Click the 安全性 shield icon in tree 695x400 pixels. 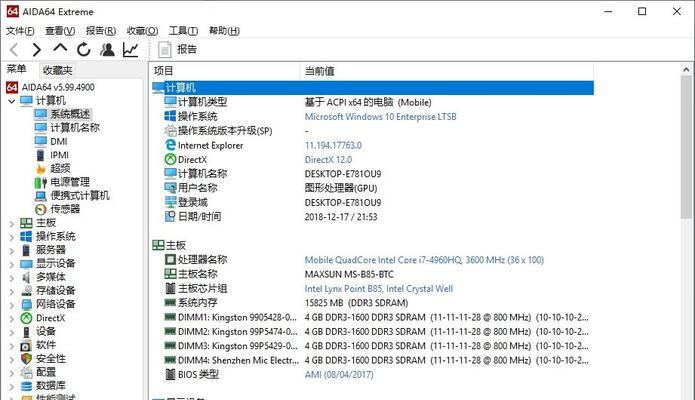26,359
